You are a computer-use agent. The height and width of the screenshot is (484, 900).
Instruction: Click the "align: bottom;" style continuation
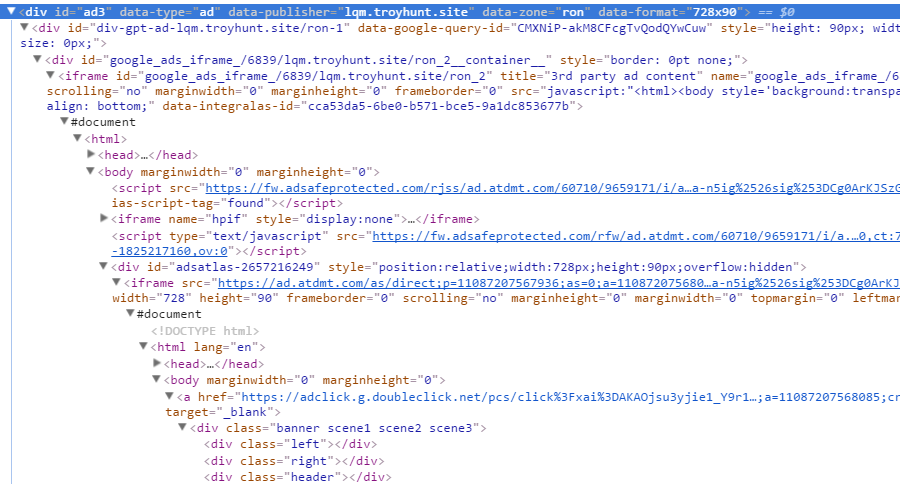(x=97, y=106)
